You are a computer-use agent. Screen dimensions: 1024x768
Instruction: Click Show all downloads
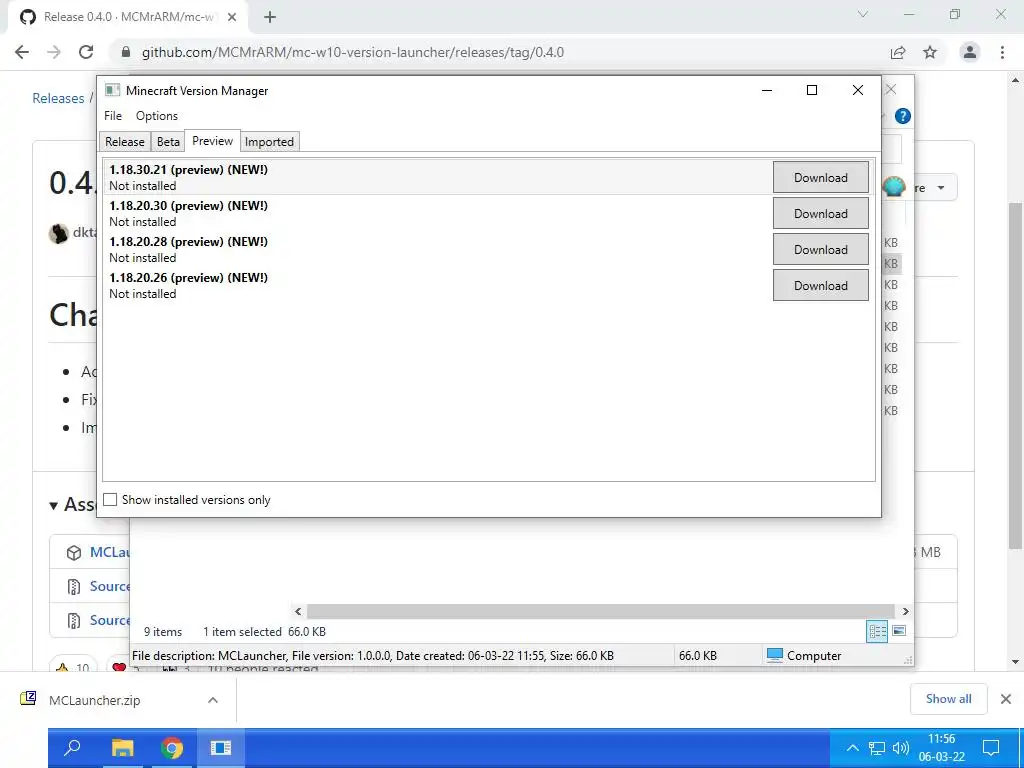(x=948, y=699)
